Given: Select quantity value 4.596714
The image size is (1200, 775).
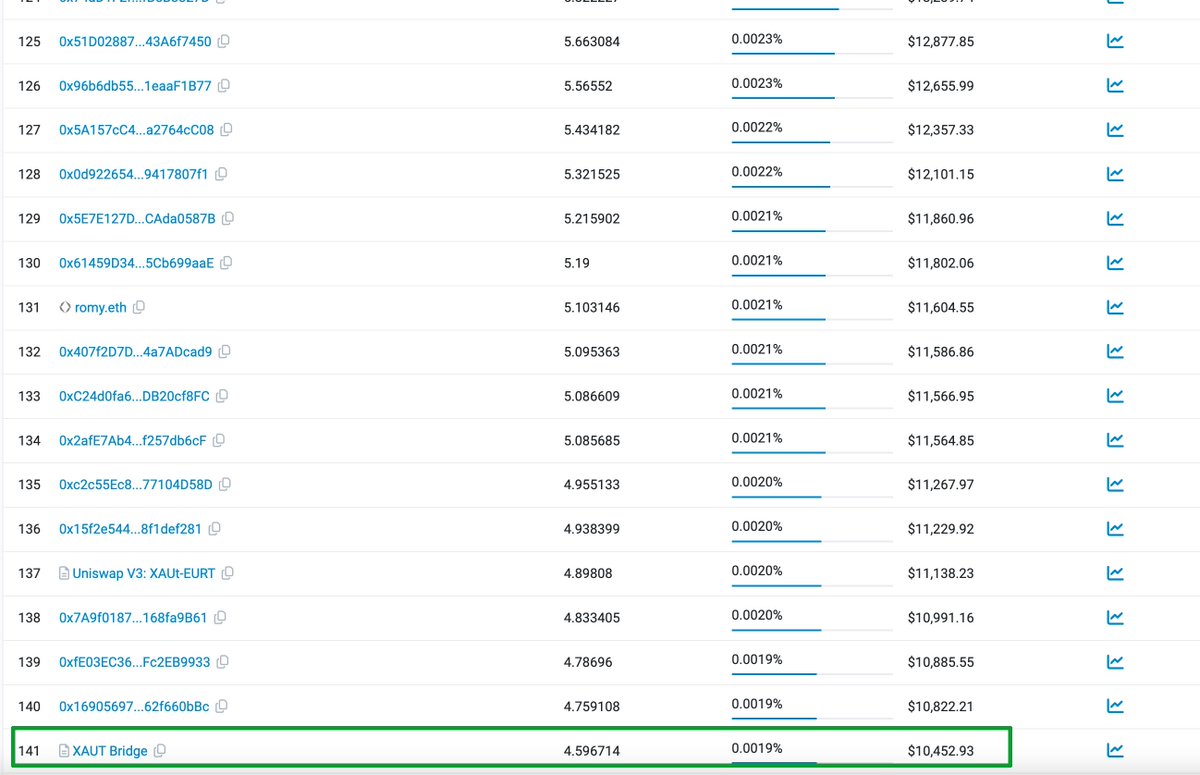Looking at the screenshot, I should (x=592, y=750).
